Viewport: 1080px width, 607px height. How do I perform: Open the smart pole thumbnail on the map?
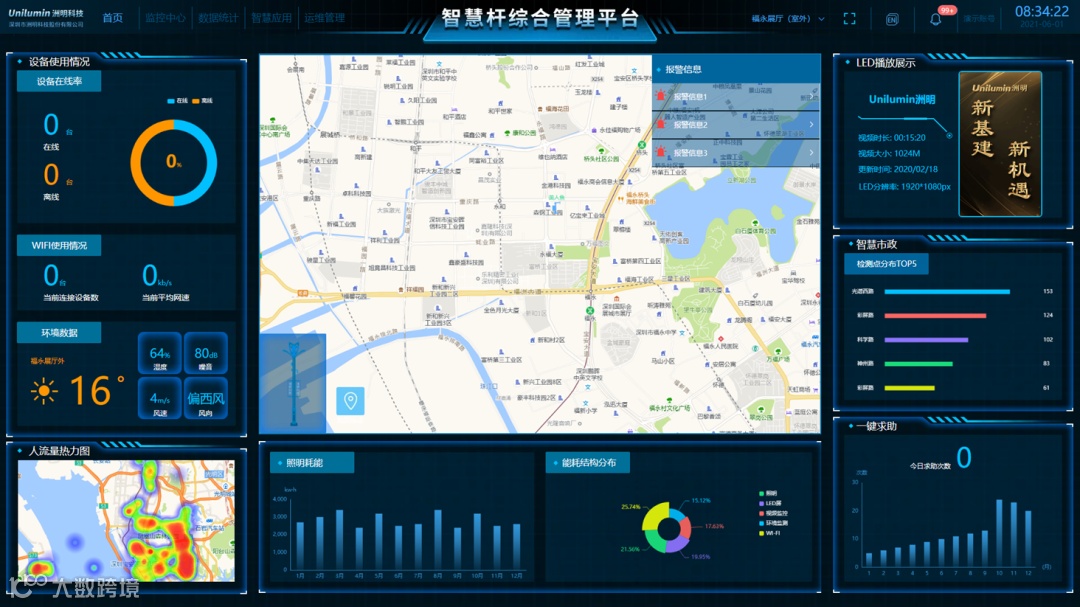[293, 383]
